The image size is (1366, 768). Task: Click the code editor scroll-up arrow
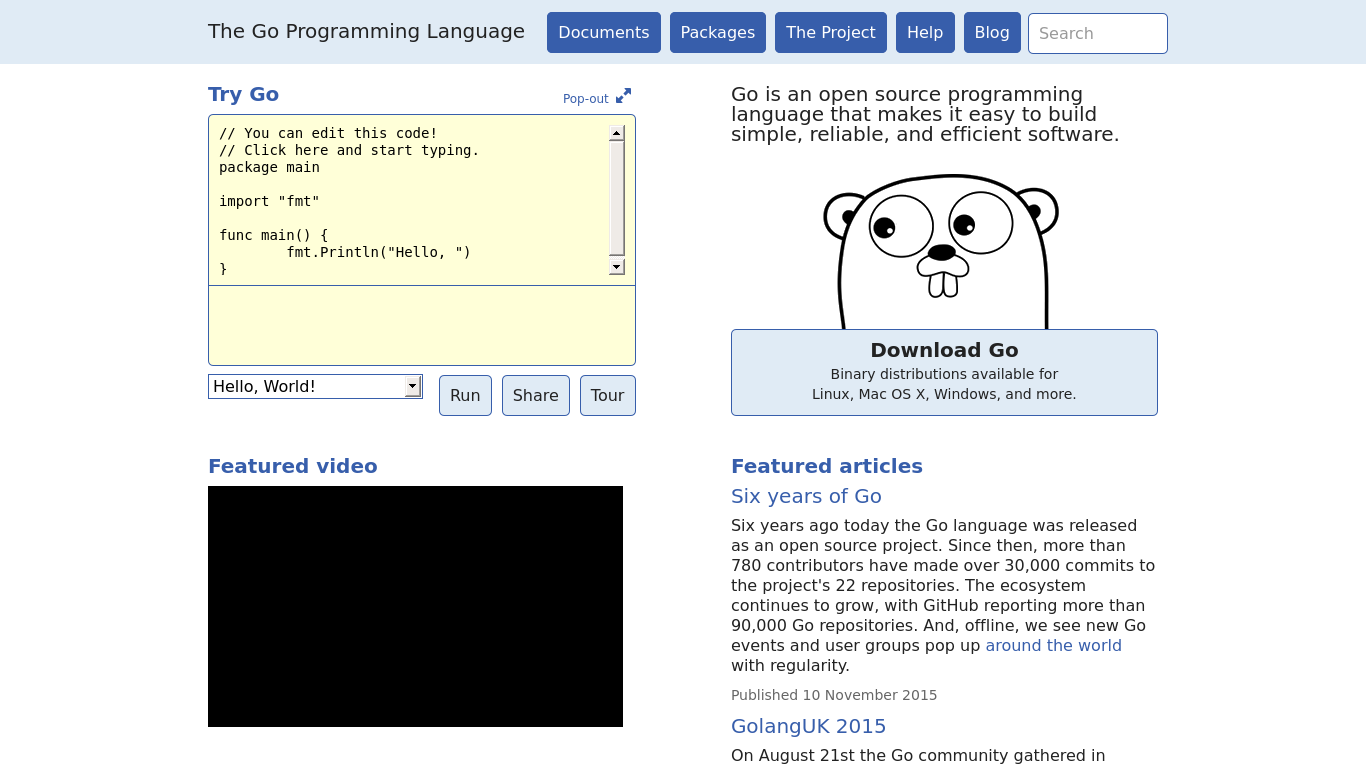click(x=617, y=133)
